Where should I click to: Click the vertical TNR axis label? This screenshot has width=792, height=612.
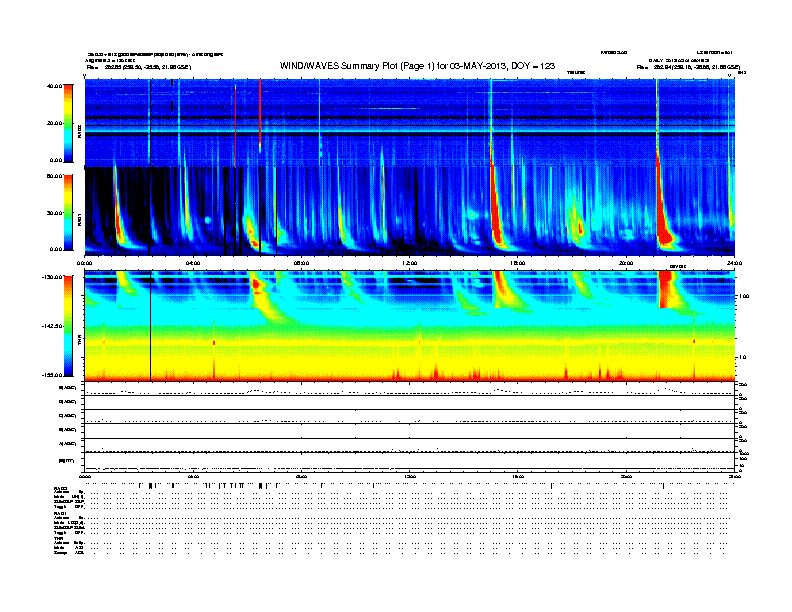[x=79, y=342]
